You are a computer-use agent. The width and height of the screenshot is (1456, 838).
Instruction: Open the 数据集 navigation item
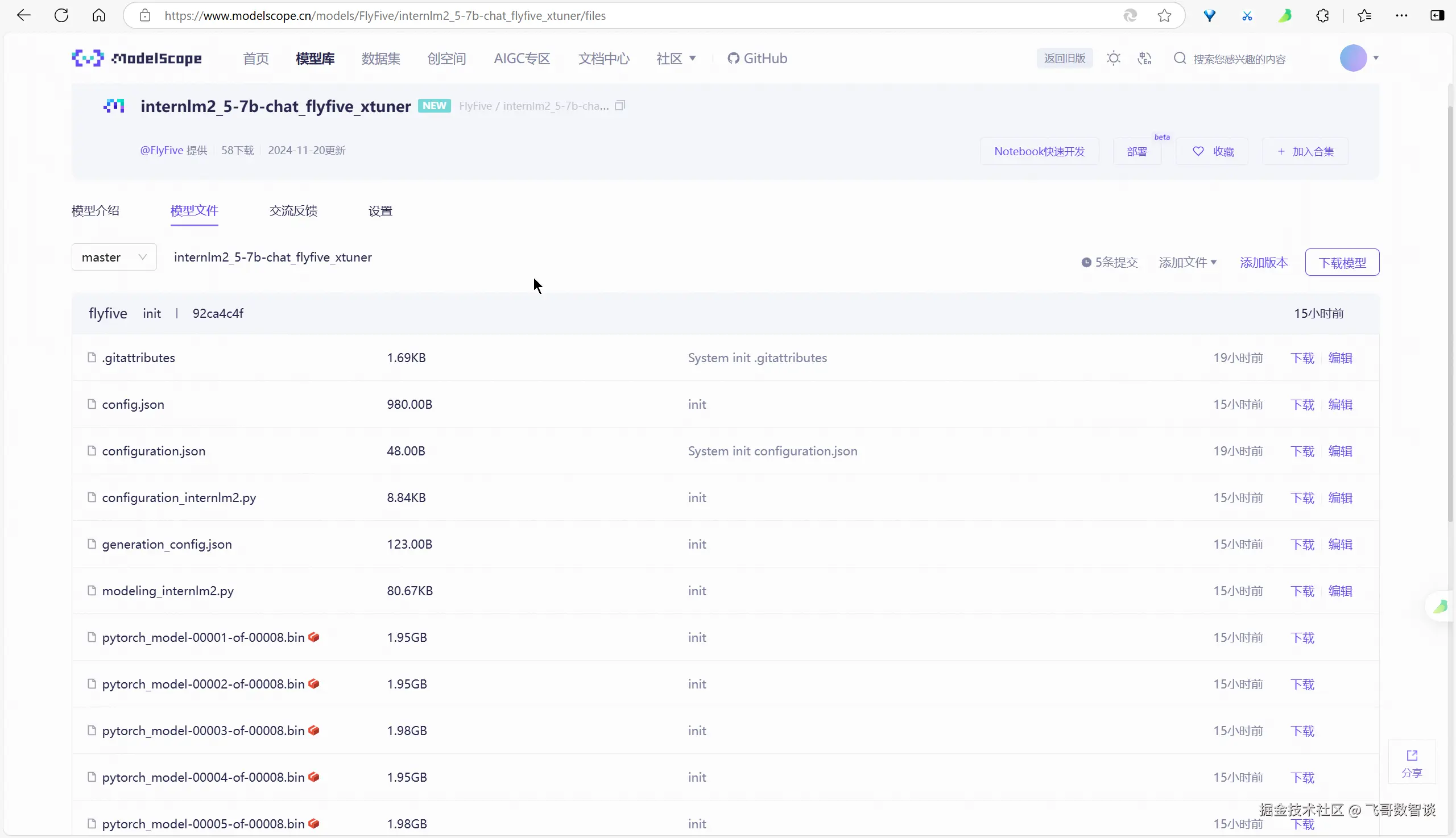[x=380, y=58]
